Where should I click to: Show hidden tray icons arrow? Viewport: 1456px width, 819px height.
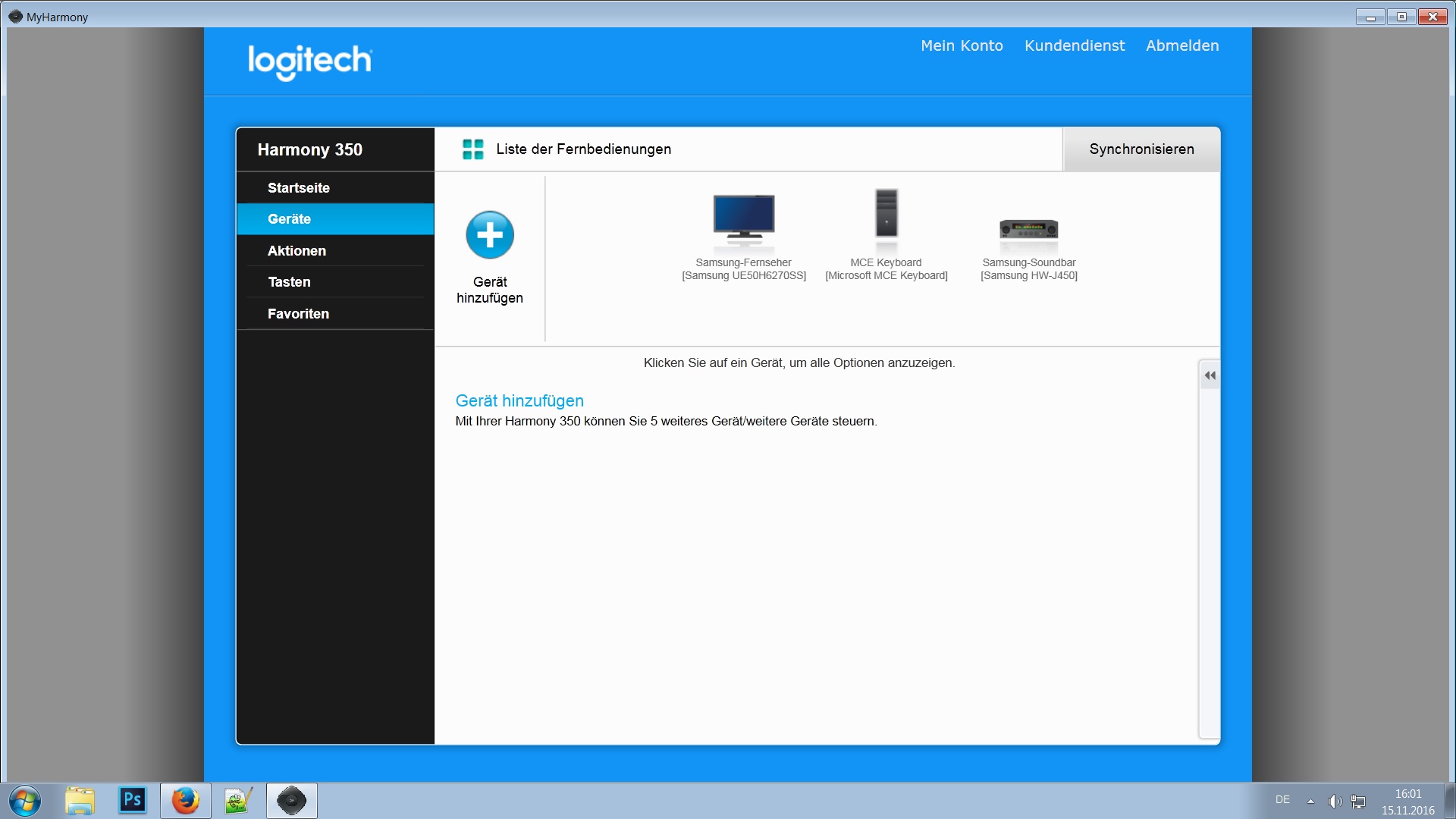tap(1310, 801)
